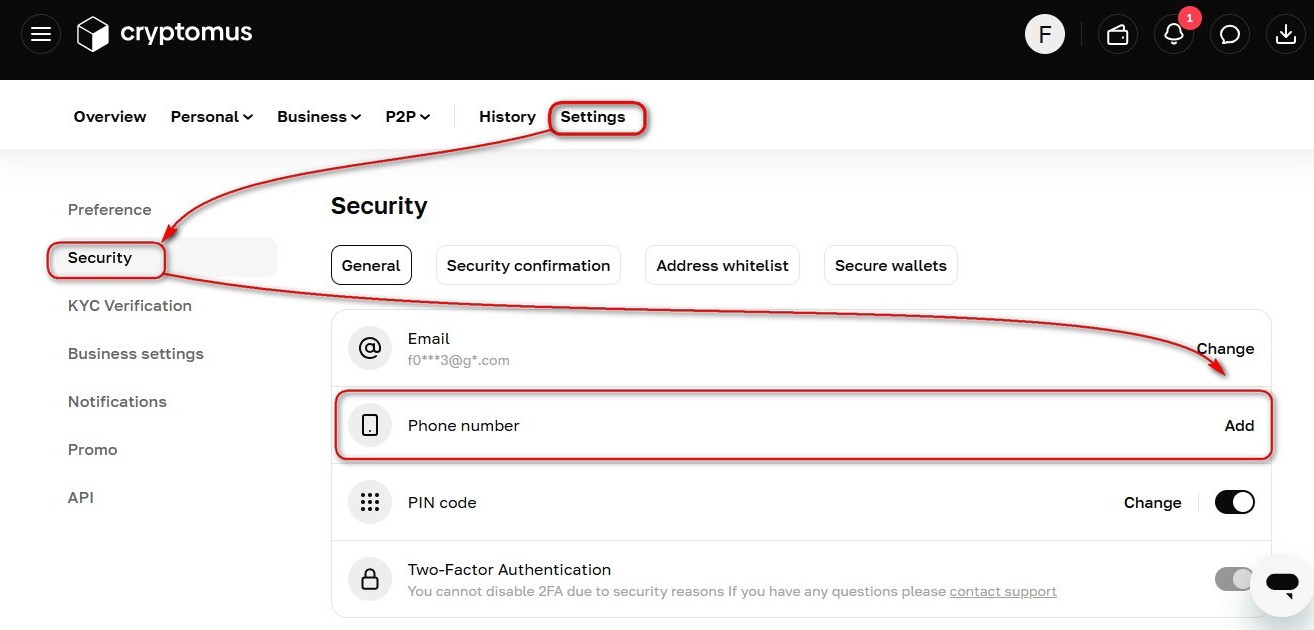Click the Cryptomus cube logo
The height and width of the screenshot is (630, 1314).
coord(93,34)
